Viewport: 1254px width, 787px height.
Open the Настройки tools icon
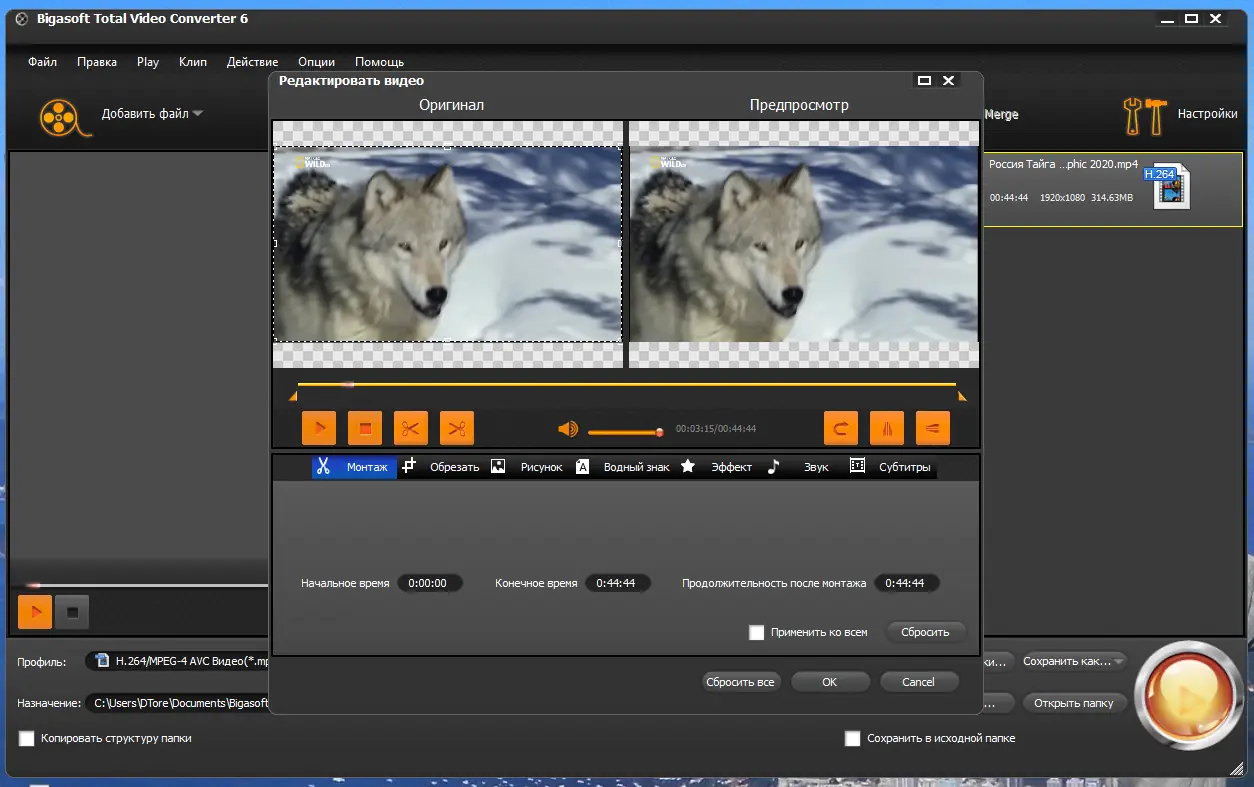click(x=1144, y=115)
